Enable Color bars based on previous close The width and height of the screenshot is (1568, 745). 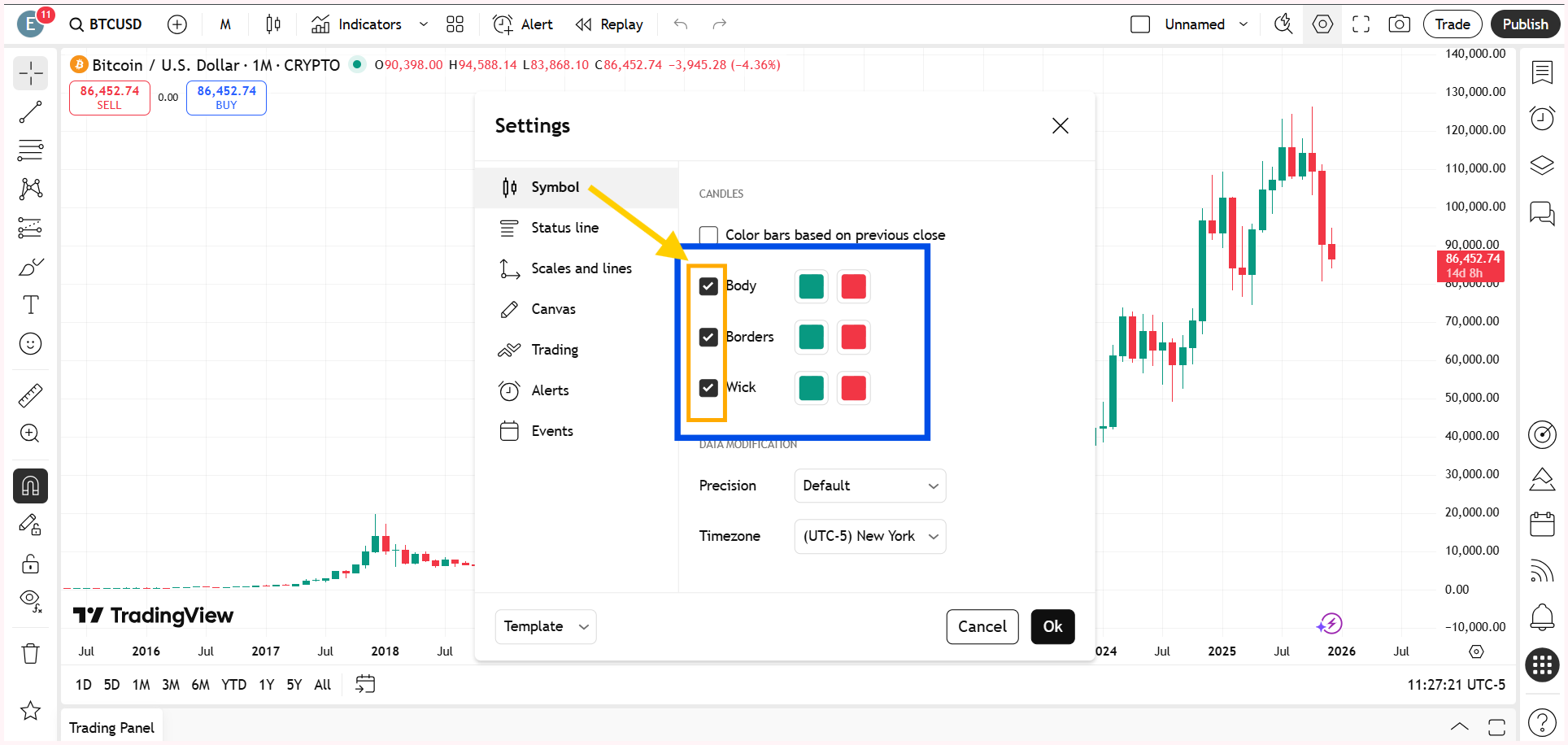coord(708,234)
